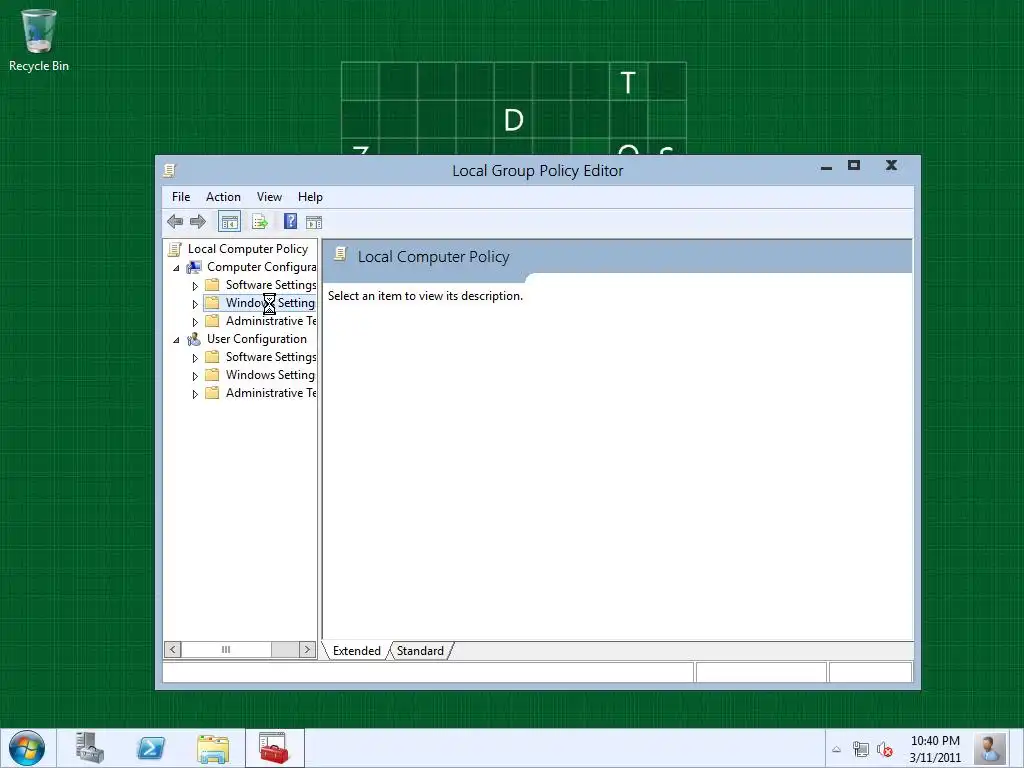Viewport: 1024px width, 768px height.
Task: Minimize the Local Group Policy Editor window
Action: (x=826, y=167)
